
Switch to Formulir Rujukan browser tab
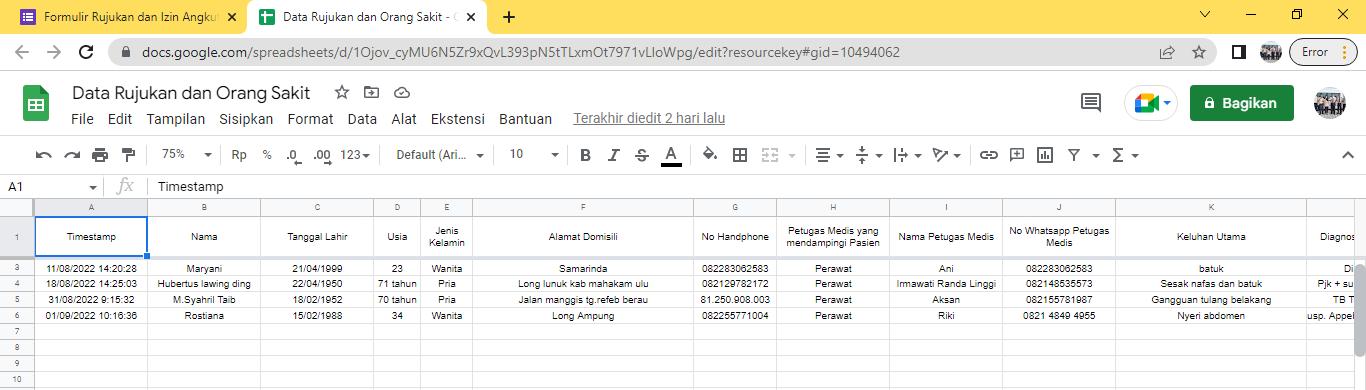[x=123, y=17]
